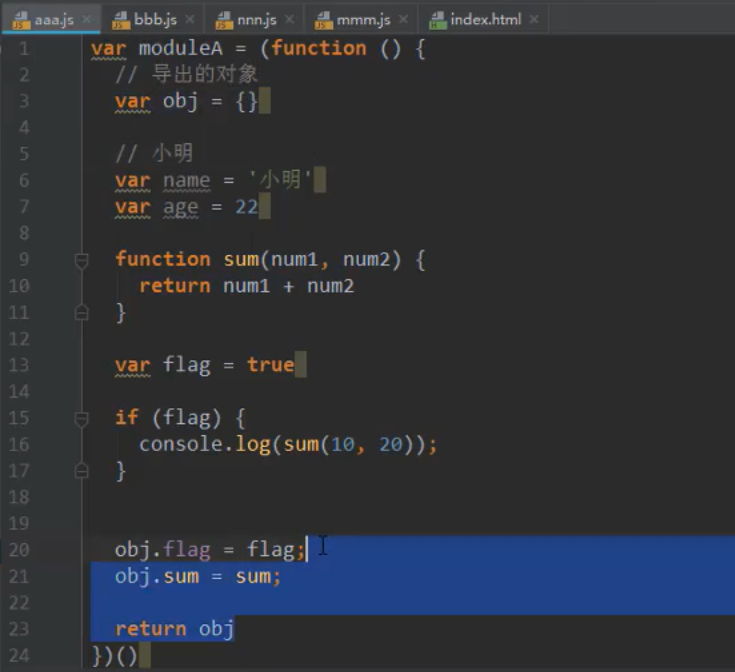Image resolution: width=735 pixels, height=672 pixels.
Task: Click 'obj.sum' on line 21
Action: tap(157, 577)
